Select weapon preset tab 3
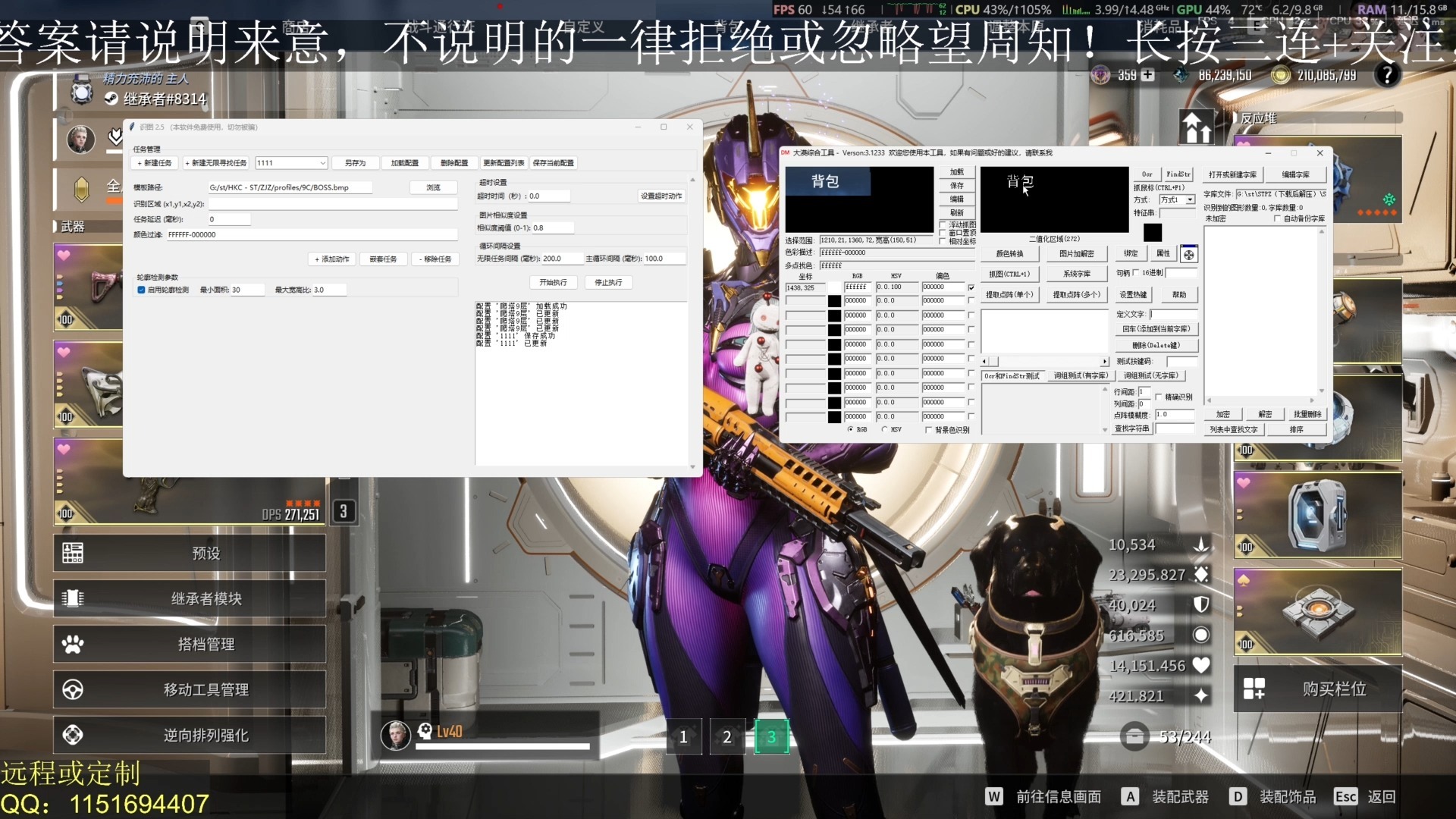Viewport: 1456px width, 819px height. (x=771, y=736)
